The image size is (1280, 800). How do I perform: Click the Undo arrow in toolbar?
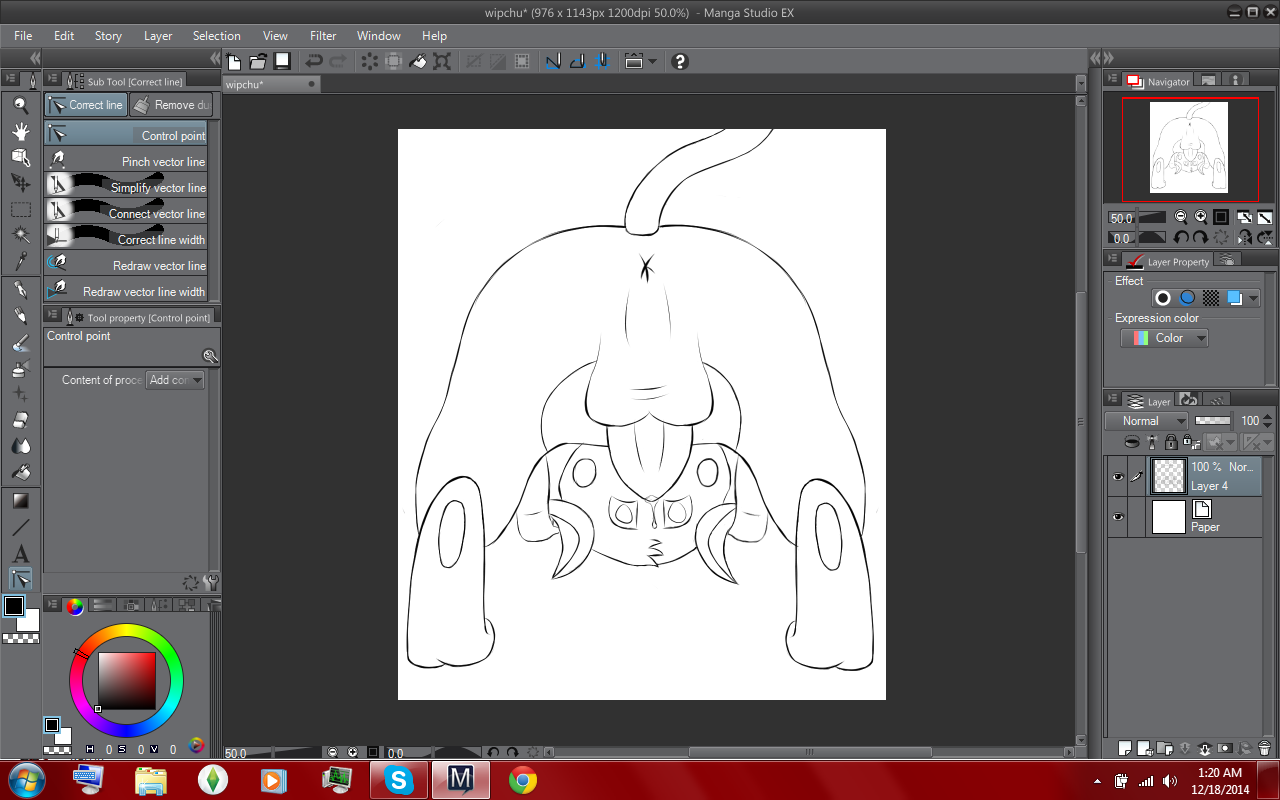314,61
